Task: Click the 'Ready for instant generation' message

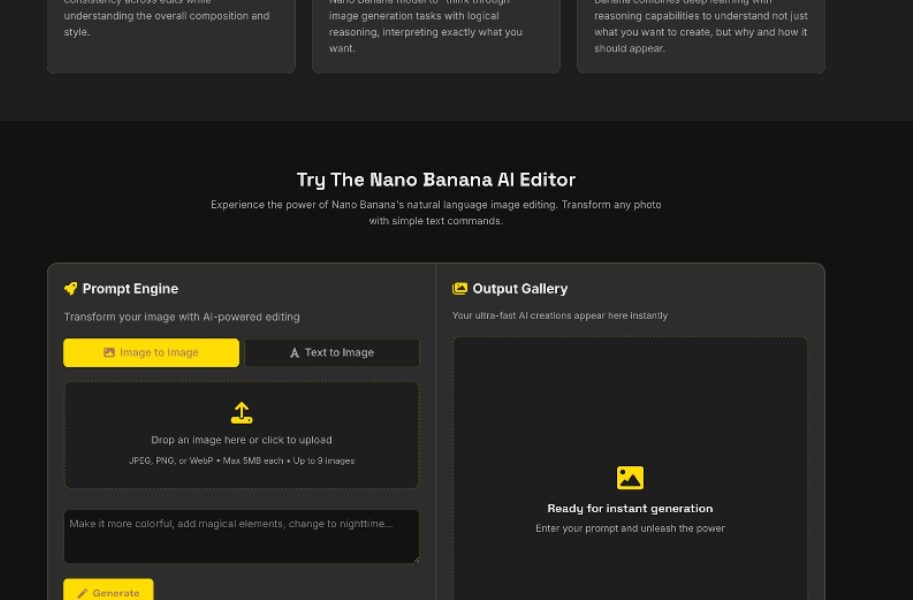Action: (x=630, y=508)
